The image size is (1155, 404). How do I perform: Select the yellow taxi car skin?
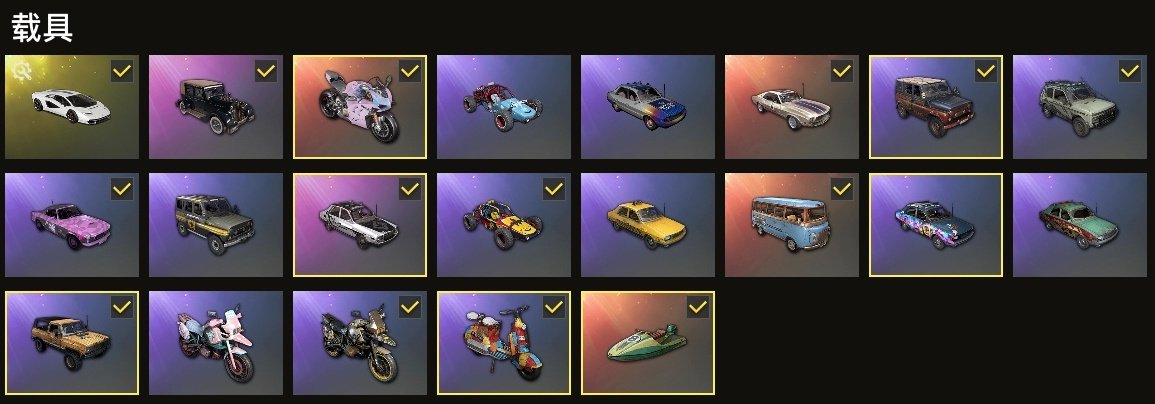click(647, 225)
